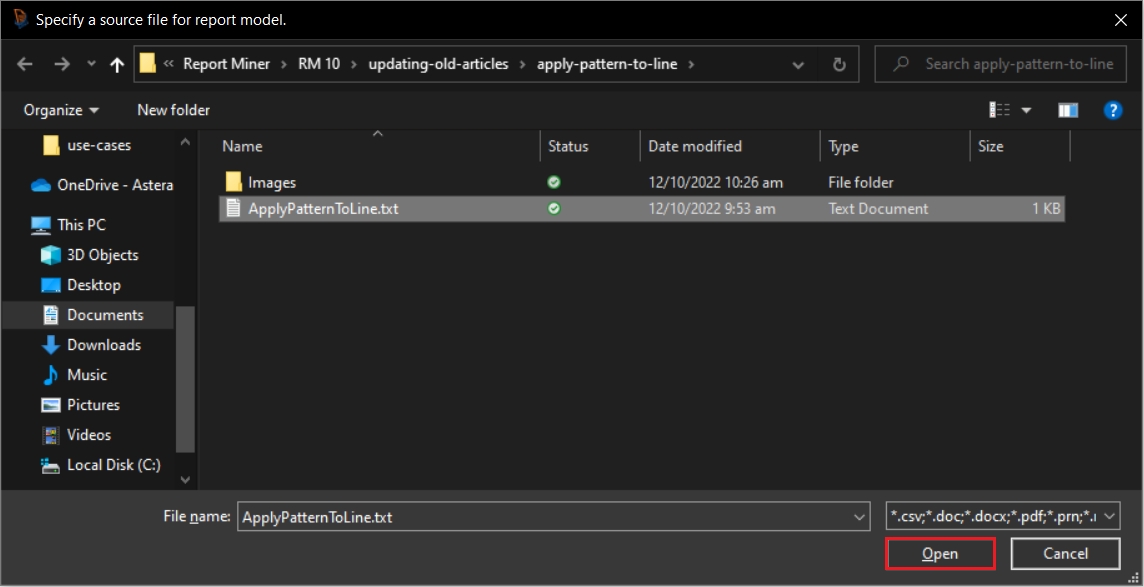Viewport: 1144px width, 587px height.
Task: Open the Help question mark icon
Action: tap(1112, 110)
